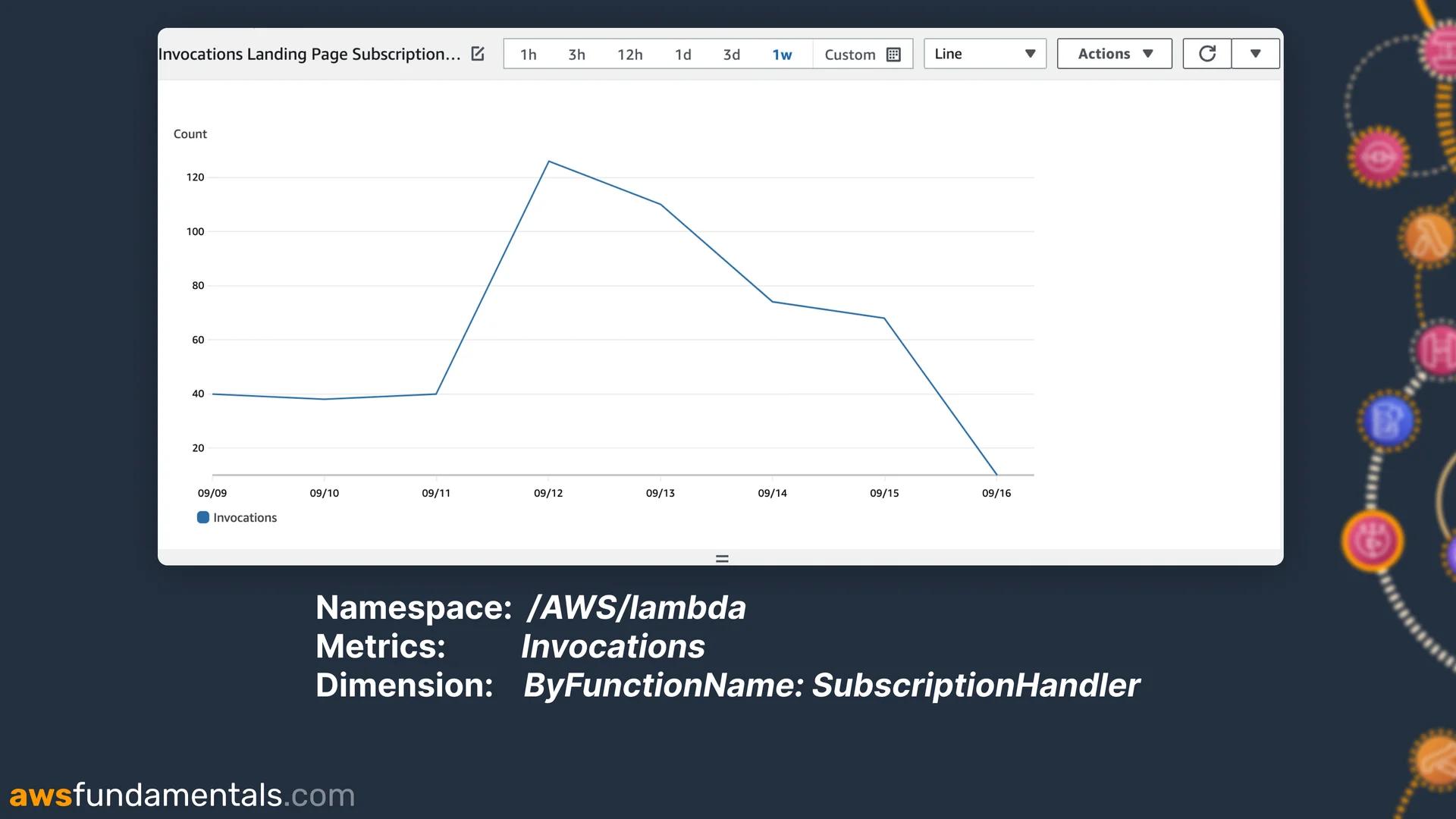
Task: Refresh the graph with the refresh icon
Action: click(1206, 53)
